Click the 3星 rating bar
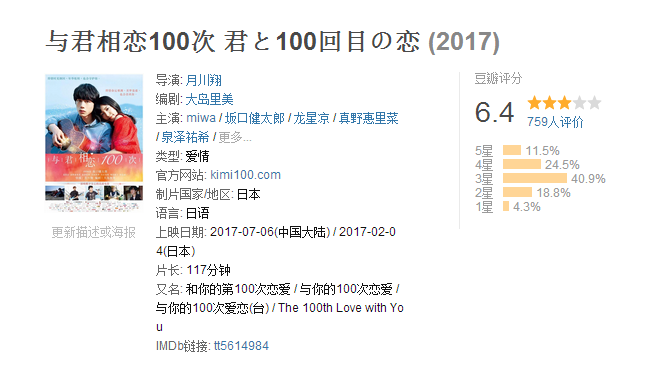The image size is (654, 367). click(535, 178)
